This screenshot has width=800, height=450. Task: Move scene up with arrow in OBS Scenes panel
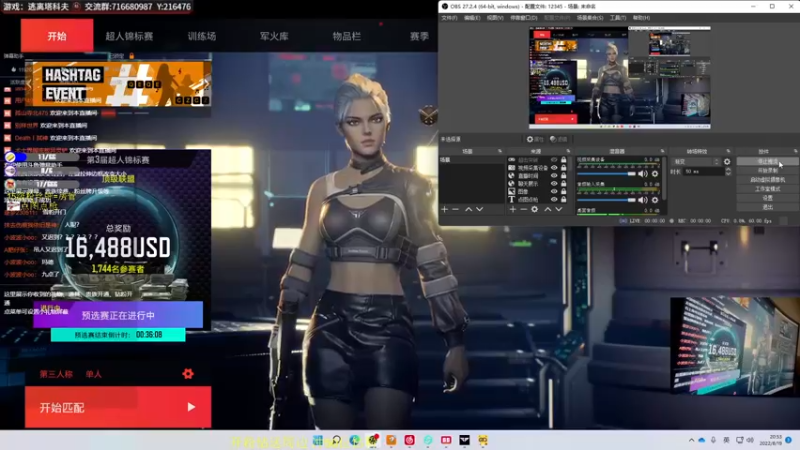[468, 209]
